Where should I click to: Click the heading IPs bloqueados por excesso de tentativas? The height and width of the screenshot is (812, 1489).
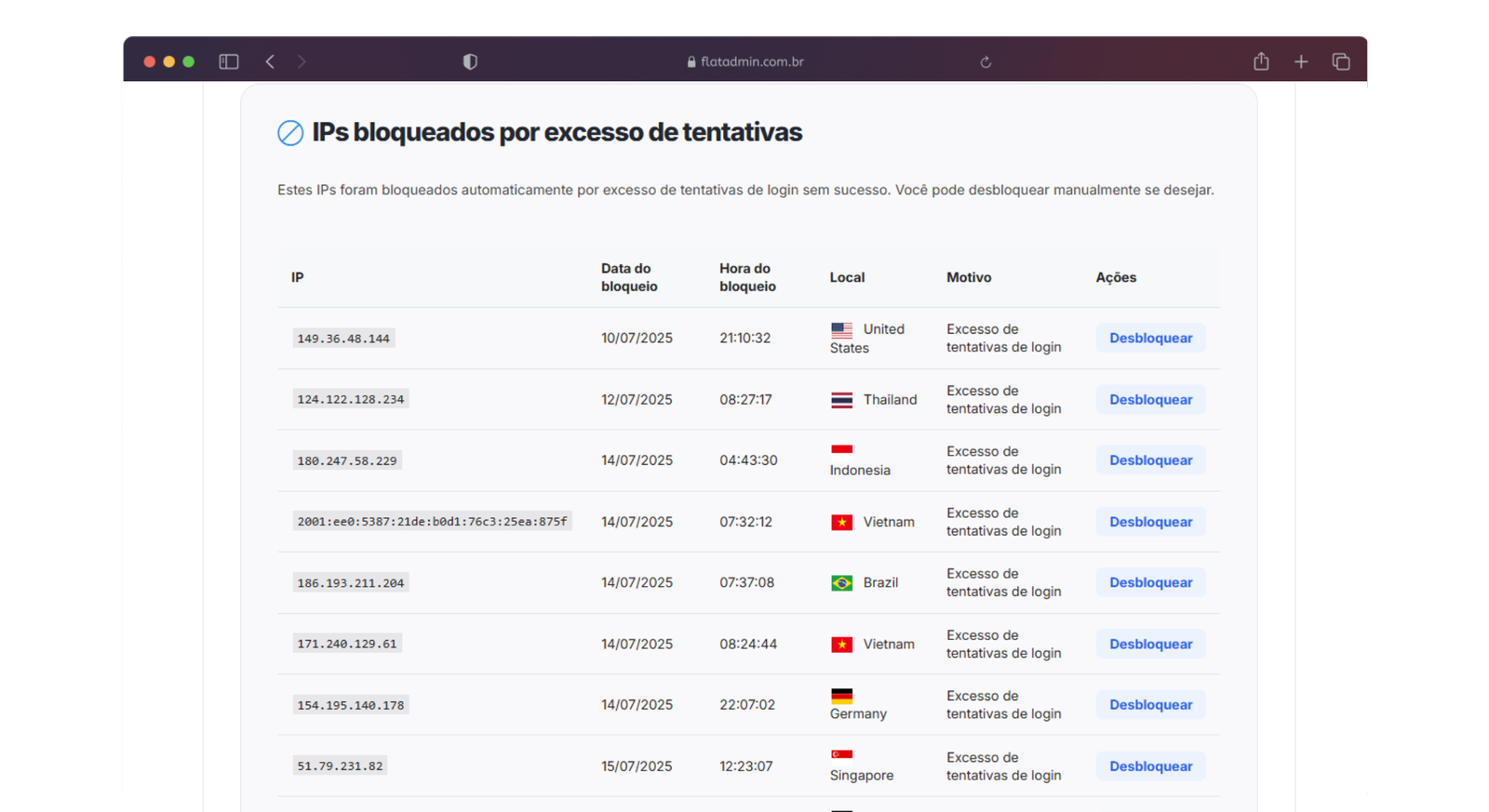(x=557, y=132)
